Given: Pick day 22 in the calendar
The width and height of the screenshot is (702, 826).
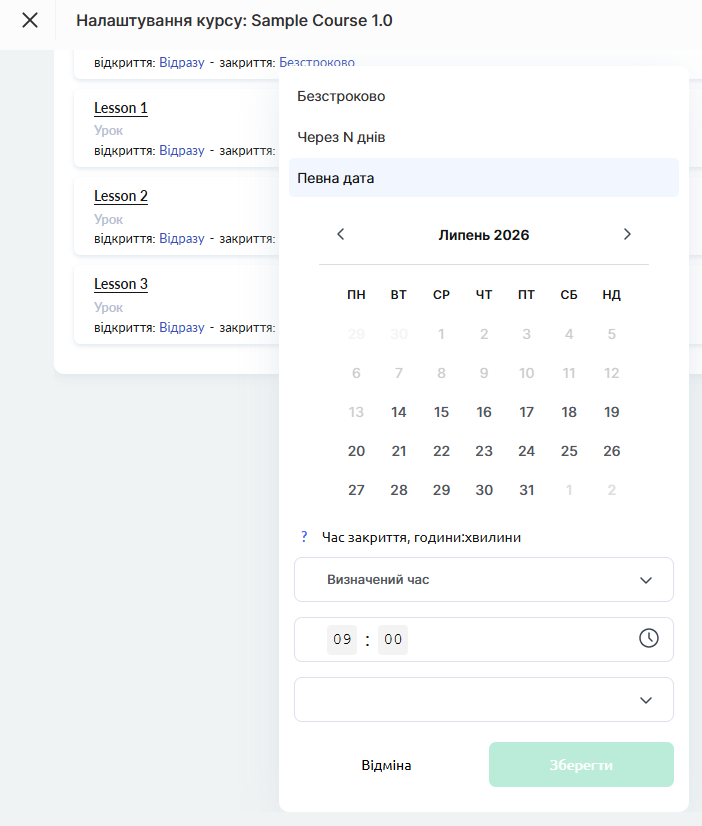Looking at the screenshot, I should (x=441, y=451).
